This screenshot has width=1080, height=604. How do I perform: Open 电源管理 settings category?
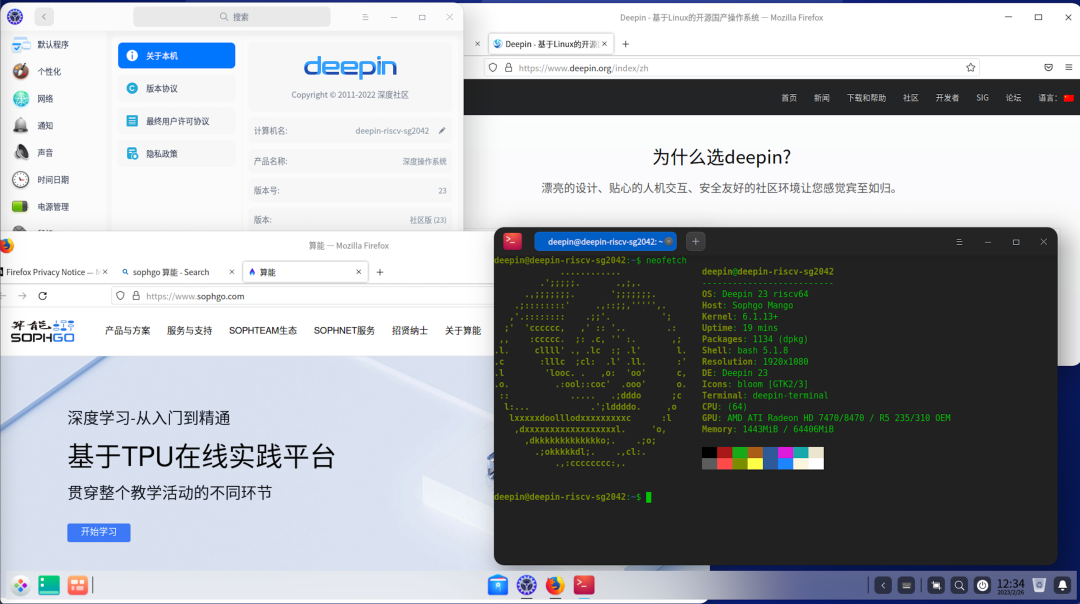click(x=54, y=207)
